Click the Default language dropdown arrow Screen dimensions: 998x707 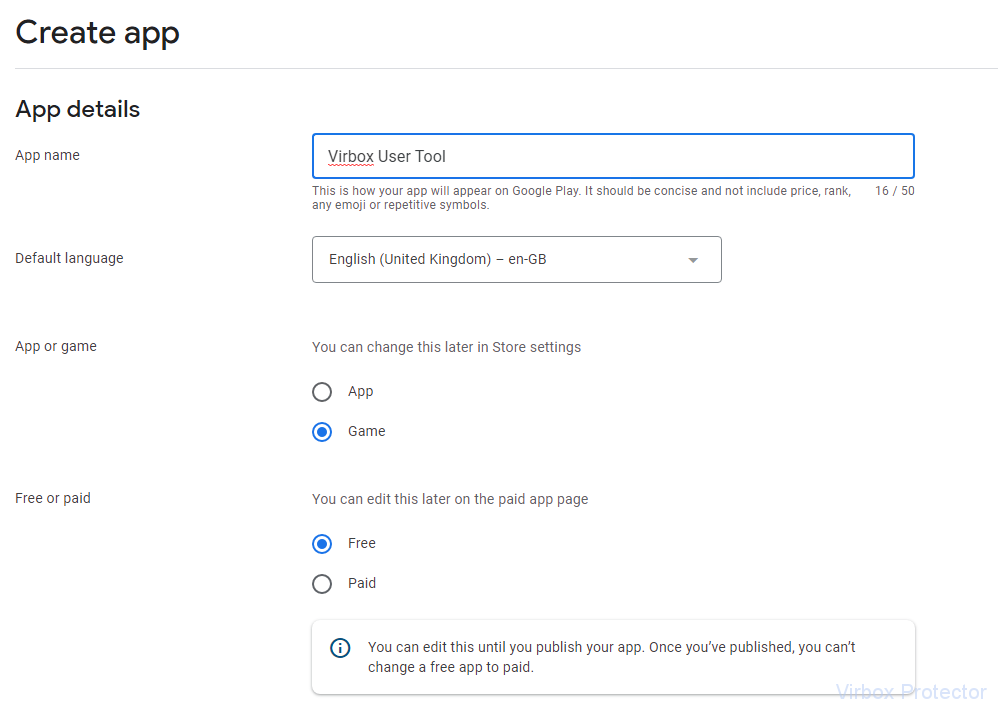pyautogui.click(x=693, y=260)
